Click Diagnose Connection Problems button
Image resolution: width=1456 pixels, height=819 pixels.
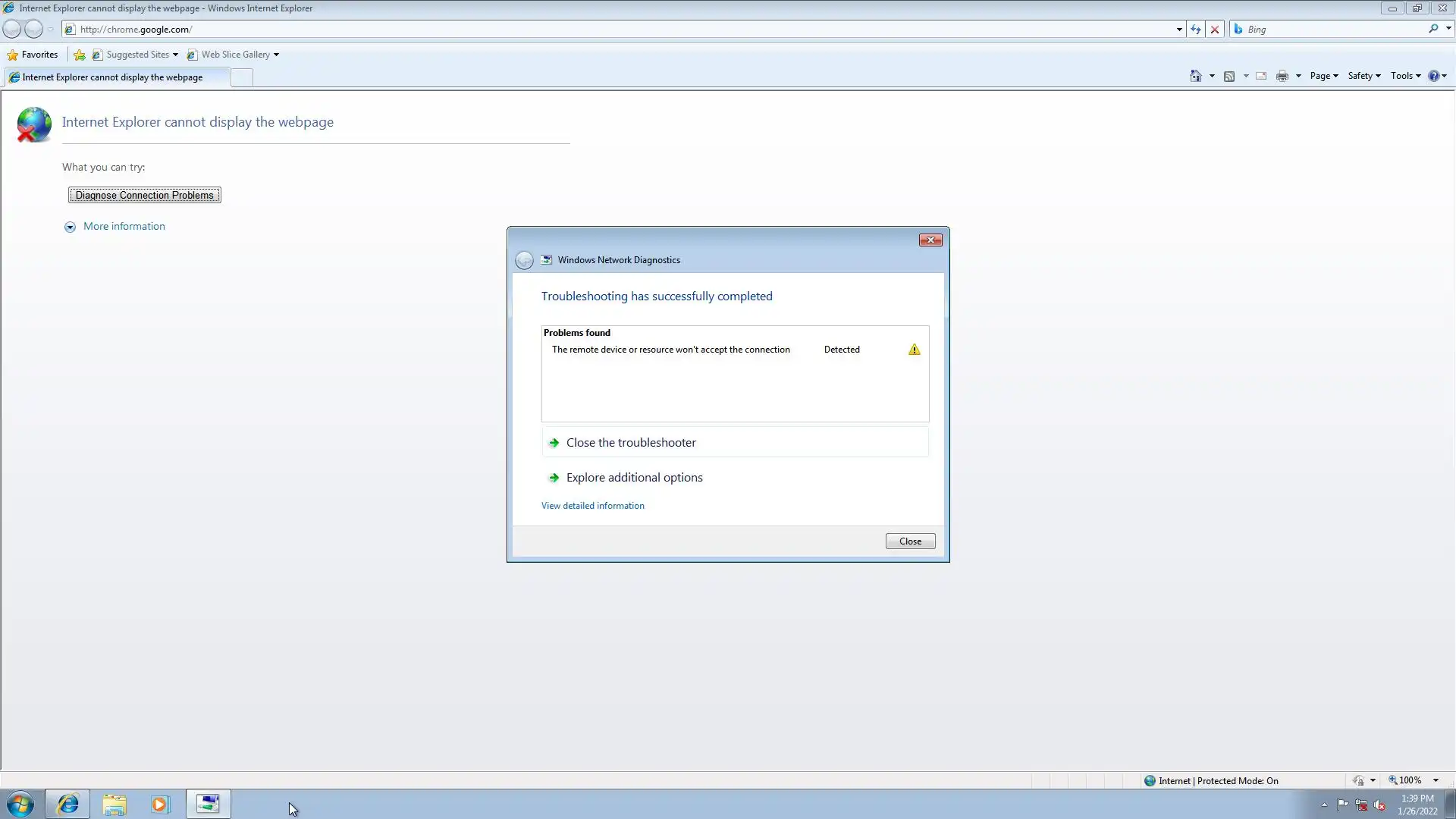144,195
